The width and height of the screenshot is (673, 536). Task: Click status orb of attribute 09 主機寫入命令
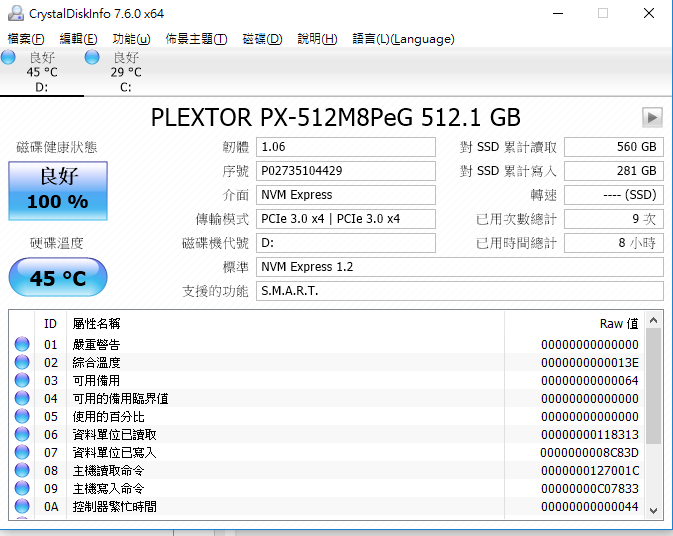pyautogui.click(x=22, y=488)
